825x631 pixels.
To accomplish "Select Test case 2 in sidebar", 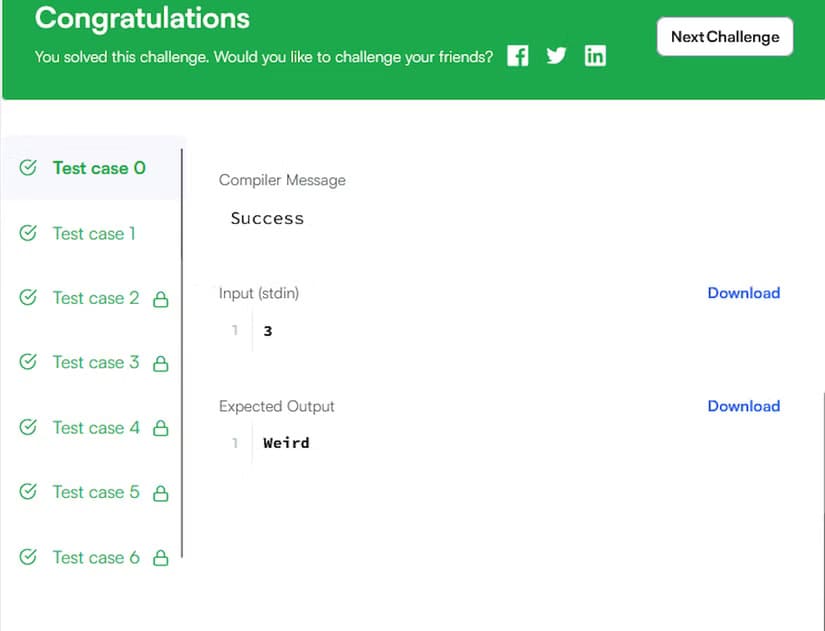I will pos(95,298).
